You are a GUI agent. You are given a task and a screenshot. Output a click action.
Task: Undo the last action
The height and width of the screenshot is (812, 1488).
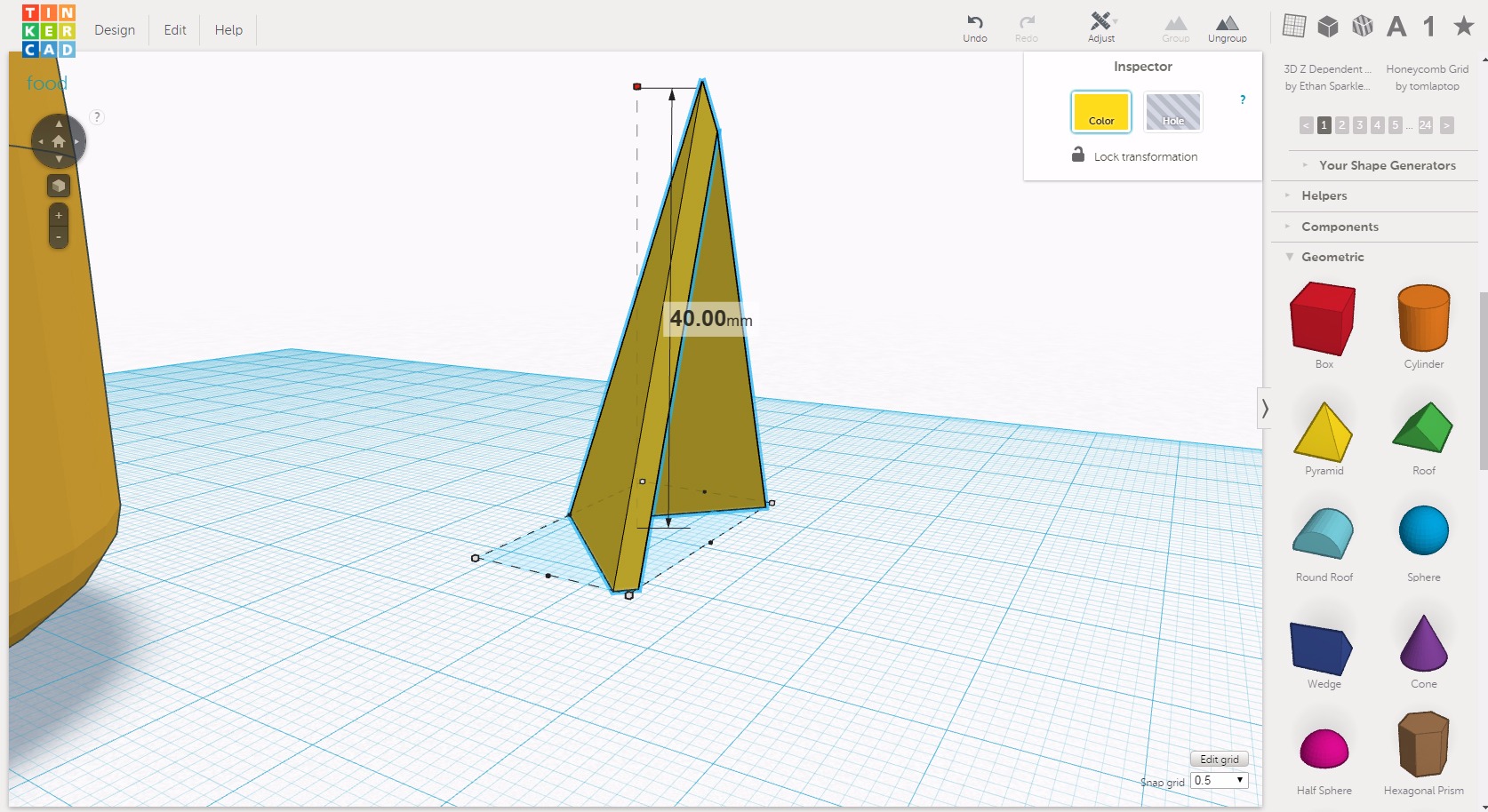(x=975, y=28)
